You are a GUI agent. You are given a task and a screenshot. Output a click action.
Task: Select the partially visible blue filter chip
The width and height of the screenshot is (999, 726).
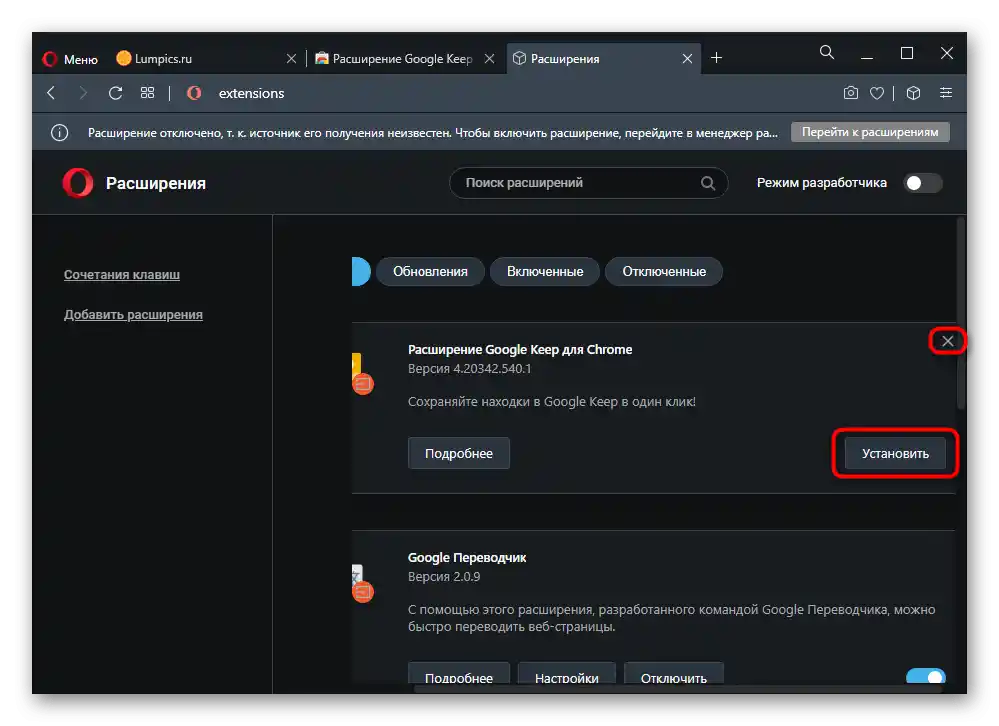361,271
